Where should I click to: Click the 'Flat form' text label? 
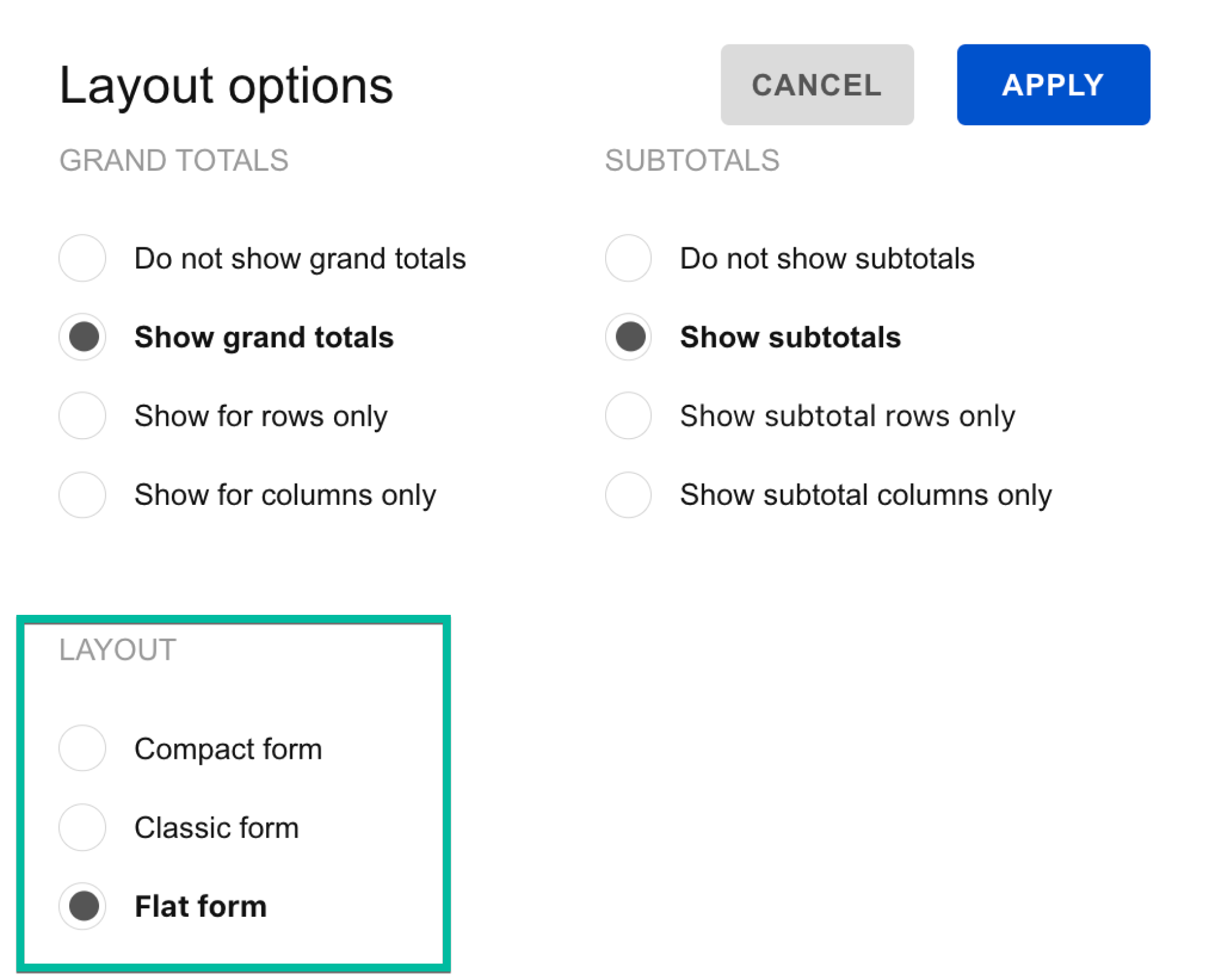[x=200, y=906]
